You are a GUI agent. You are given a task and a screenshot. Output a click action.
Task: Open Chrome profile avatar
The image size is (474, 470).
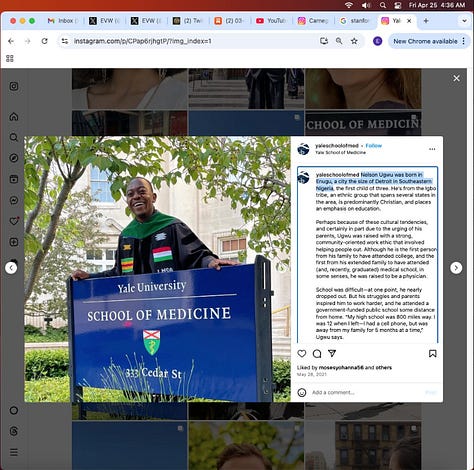pyautogui.click(x=377, y=41)
